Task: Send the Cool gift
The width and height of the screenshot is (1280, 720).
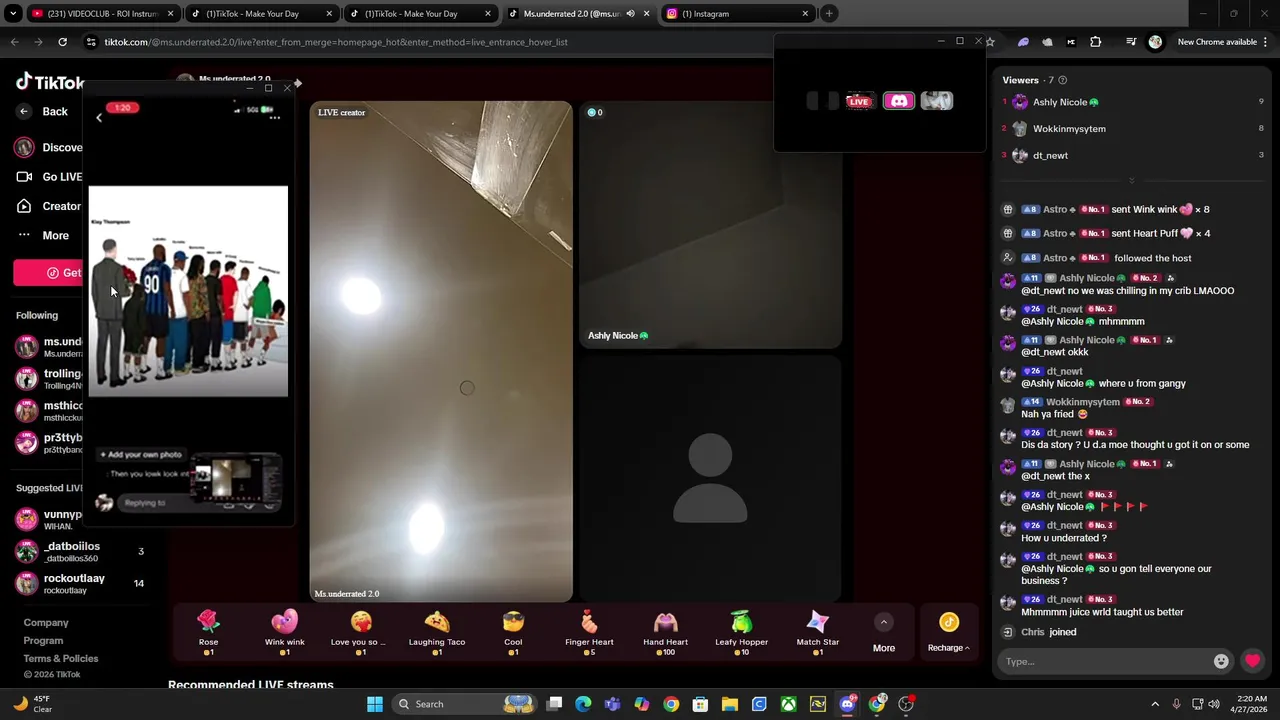Action: (513, 632)
